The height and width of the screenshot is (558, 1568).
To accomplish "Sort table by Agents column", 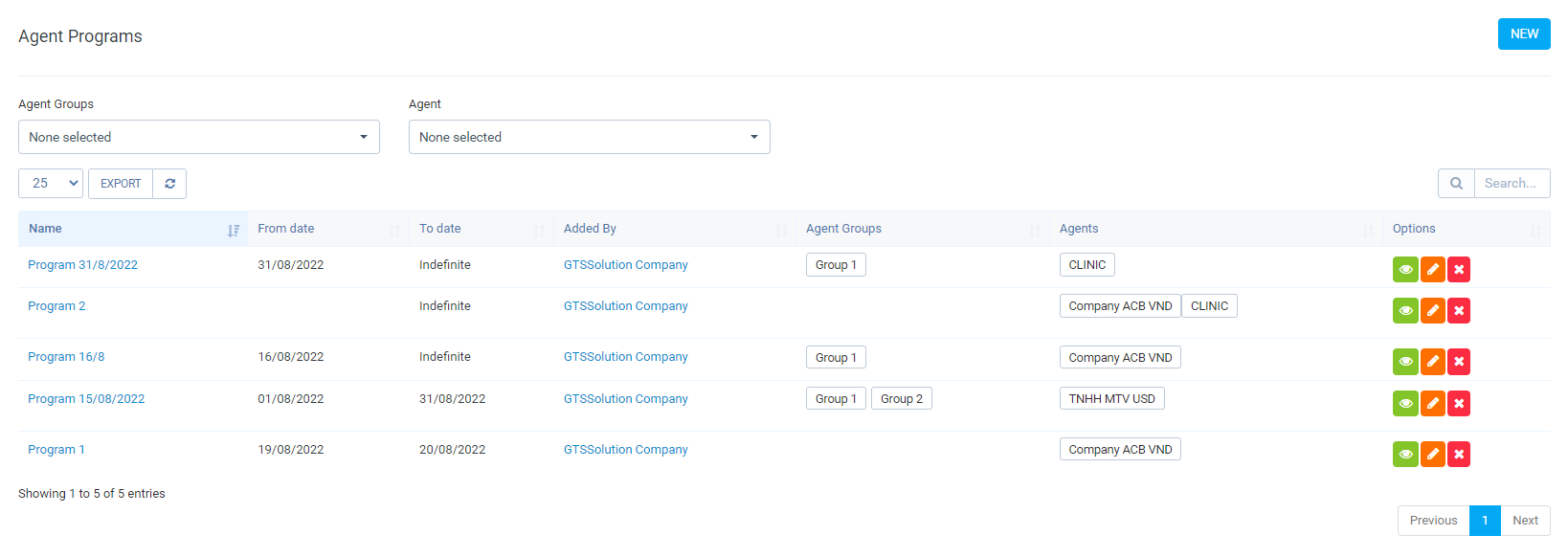I will (x=1216, y=229).
